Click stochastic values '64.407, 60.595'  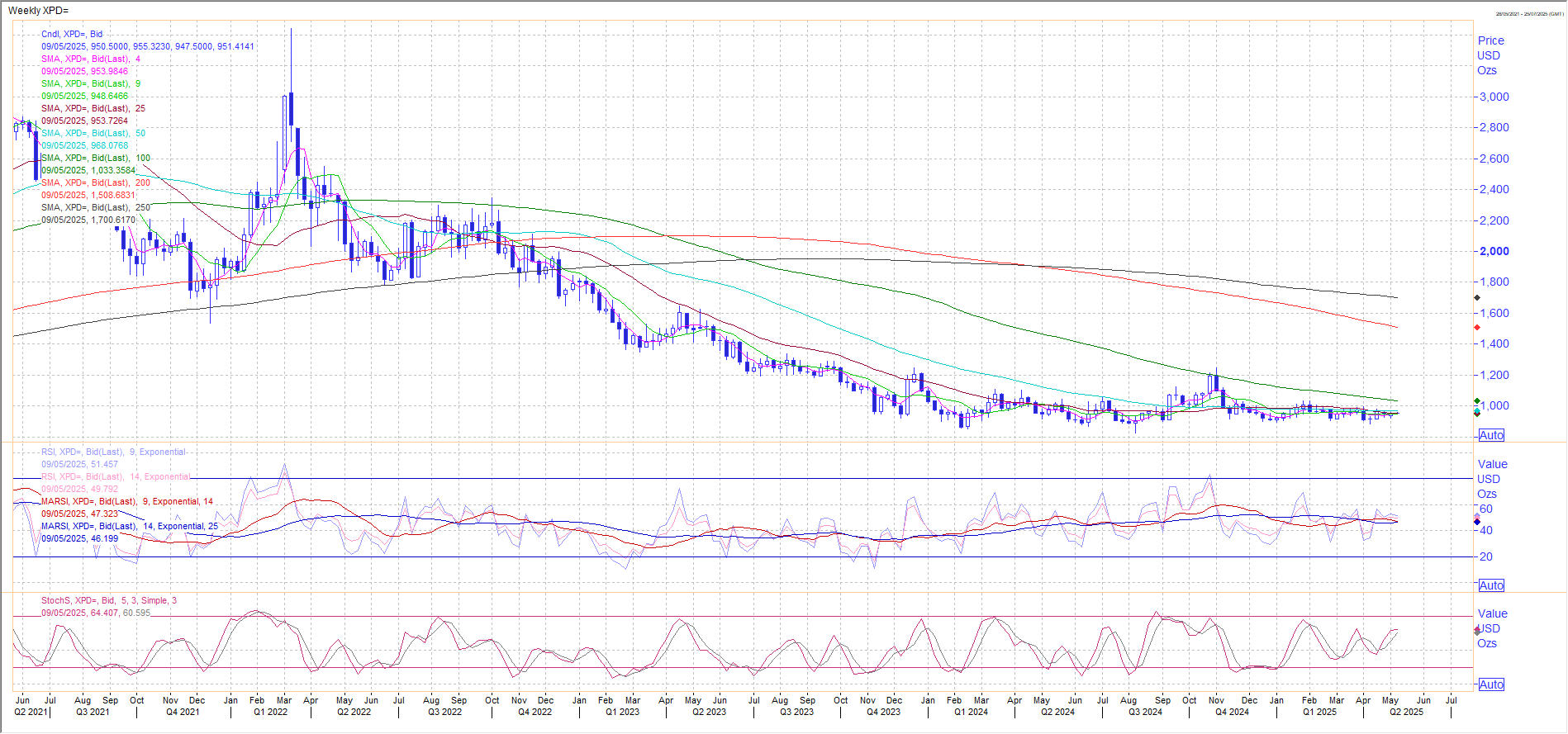tap(121, 613)
